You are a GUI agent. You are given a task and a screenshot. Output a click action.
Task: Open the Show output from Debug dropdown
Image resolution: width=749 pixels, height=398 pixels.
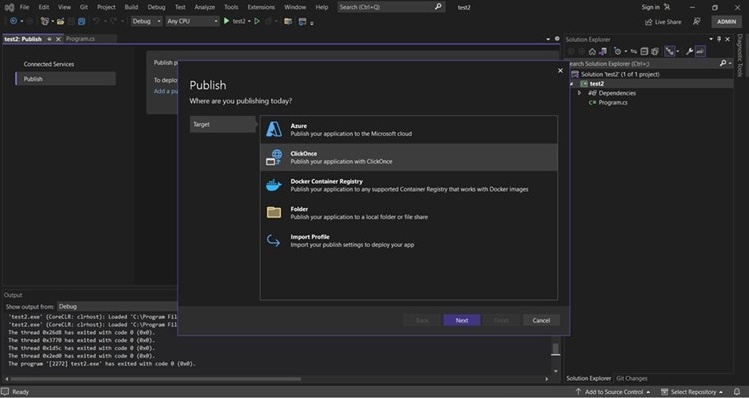117,307
